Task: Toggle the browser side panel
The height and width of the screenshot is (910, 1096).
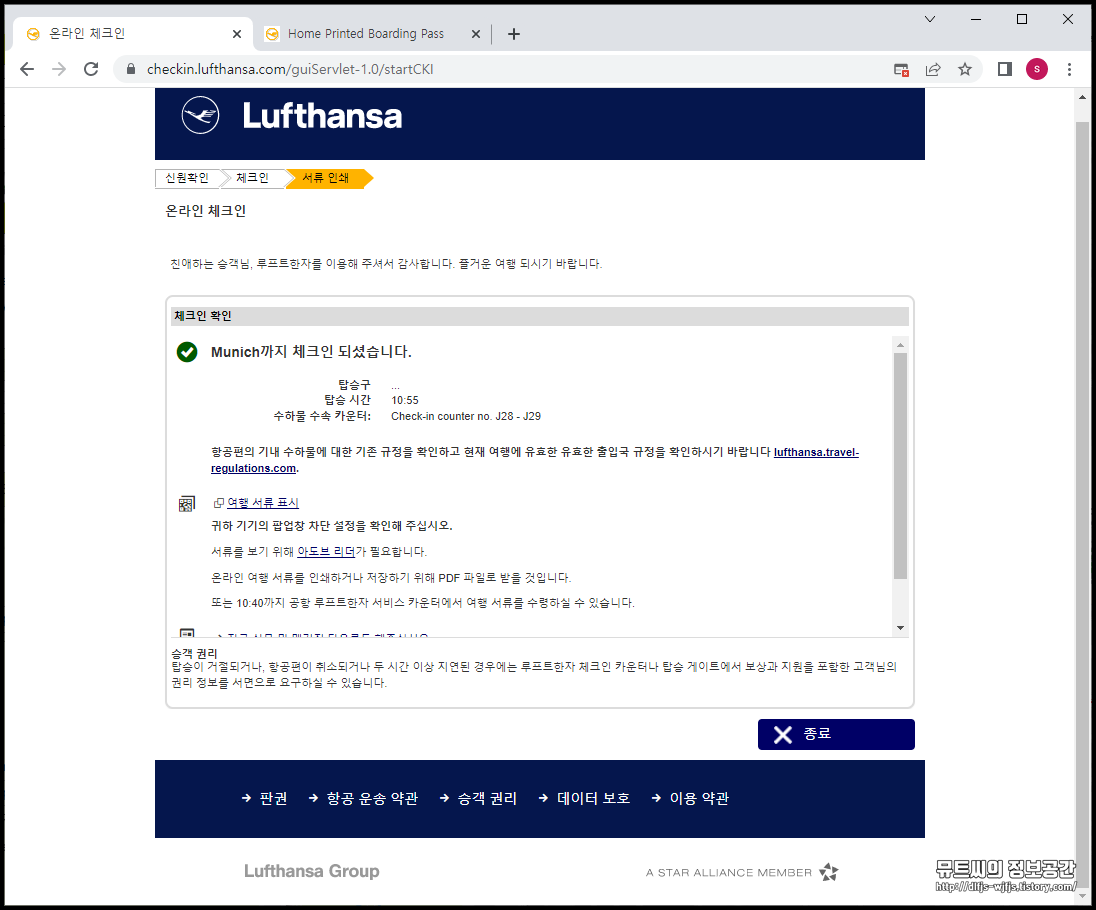Action: 1004,69
